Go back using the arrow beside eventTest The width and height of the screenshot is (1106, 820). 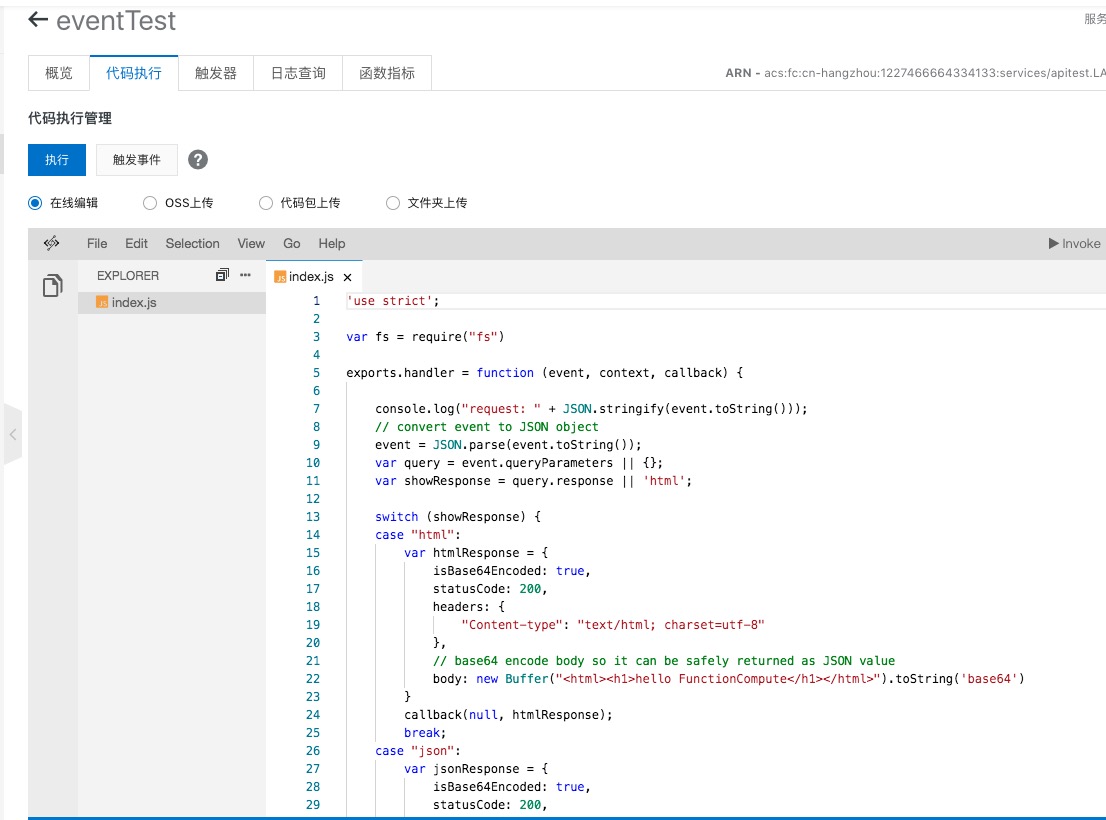[x=38, y=20]
